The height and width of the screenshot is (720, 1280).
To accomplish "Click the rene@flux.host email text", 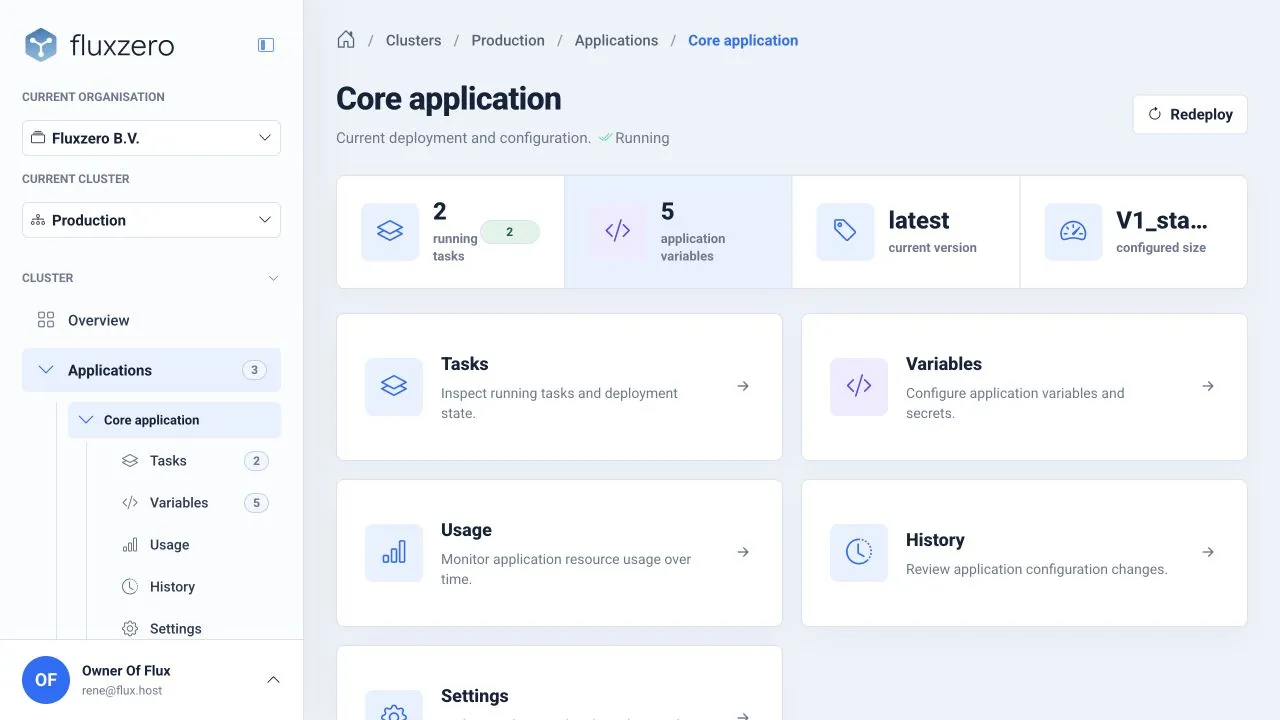I will [122, 690].
